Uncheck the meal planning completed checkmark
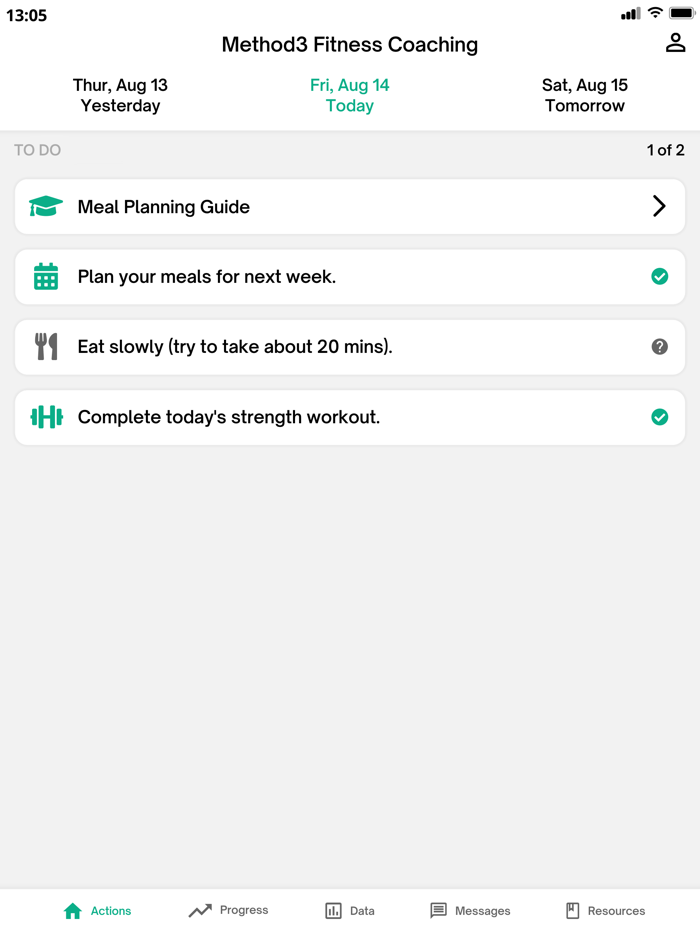The height and width of the screenshot is (934, 700). coord(659,277)
